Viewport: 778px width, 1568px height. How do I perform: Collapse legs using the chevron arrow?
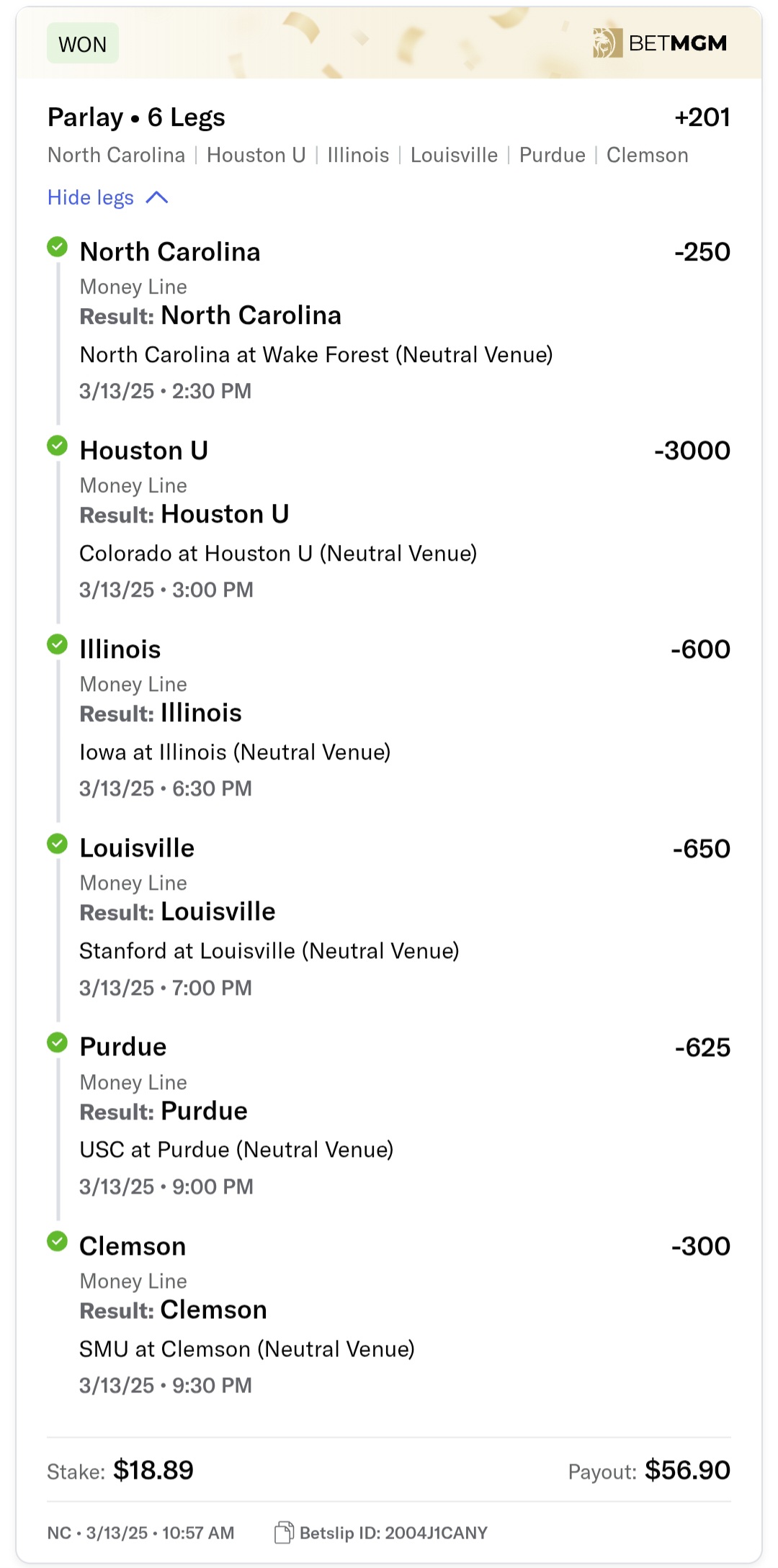click(157, 198)
